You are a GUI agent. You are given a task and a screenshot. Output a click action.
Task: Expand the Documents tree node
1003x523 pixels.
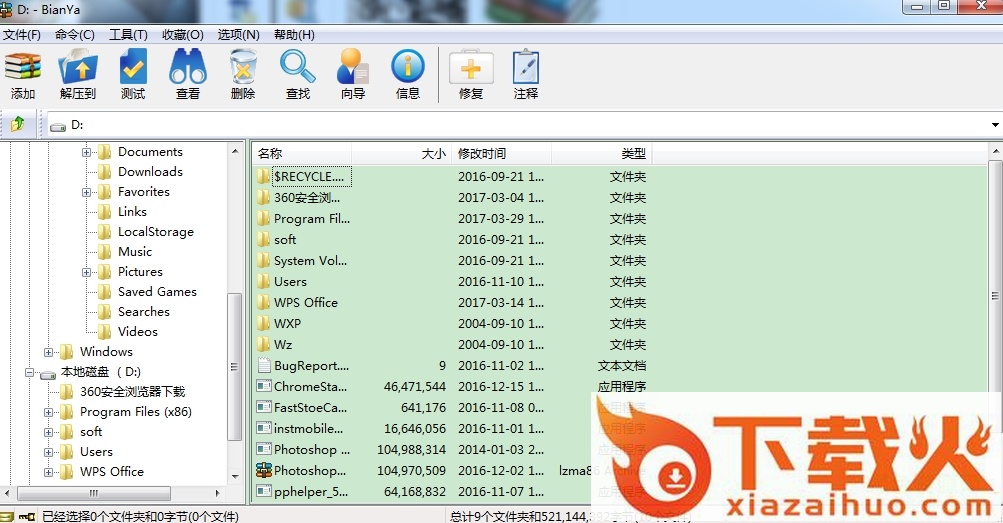[86, 152]
